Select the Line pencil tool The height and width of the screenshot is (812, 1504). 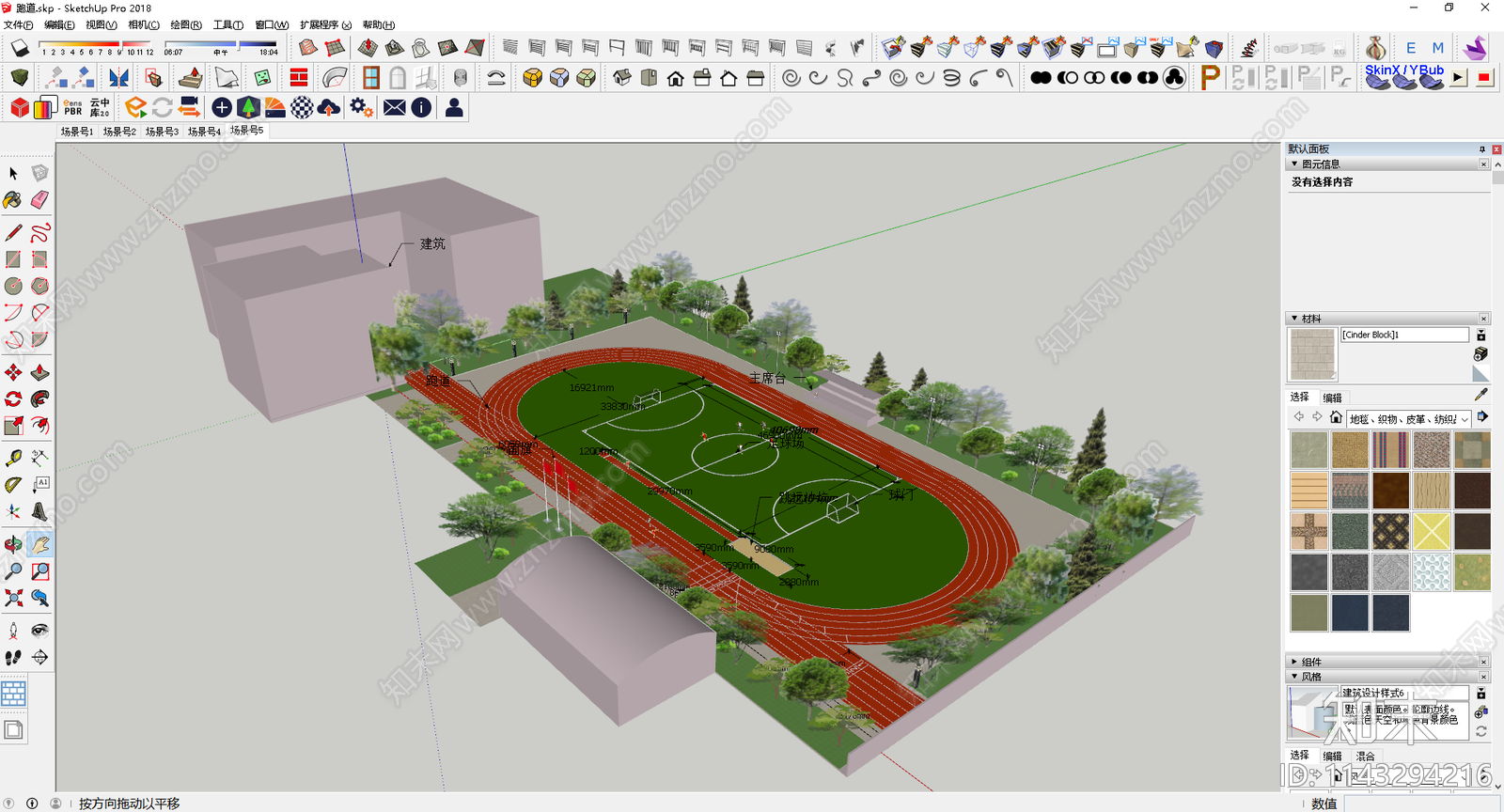pyautogui.click(x=13, y=232)
